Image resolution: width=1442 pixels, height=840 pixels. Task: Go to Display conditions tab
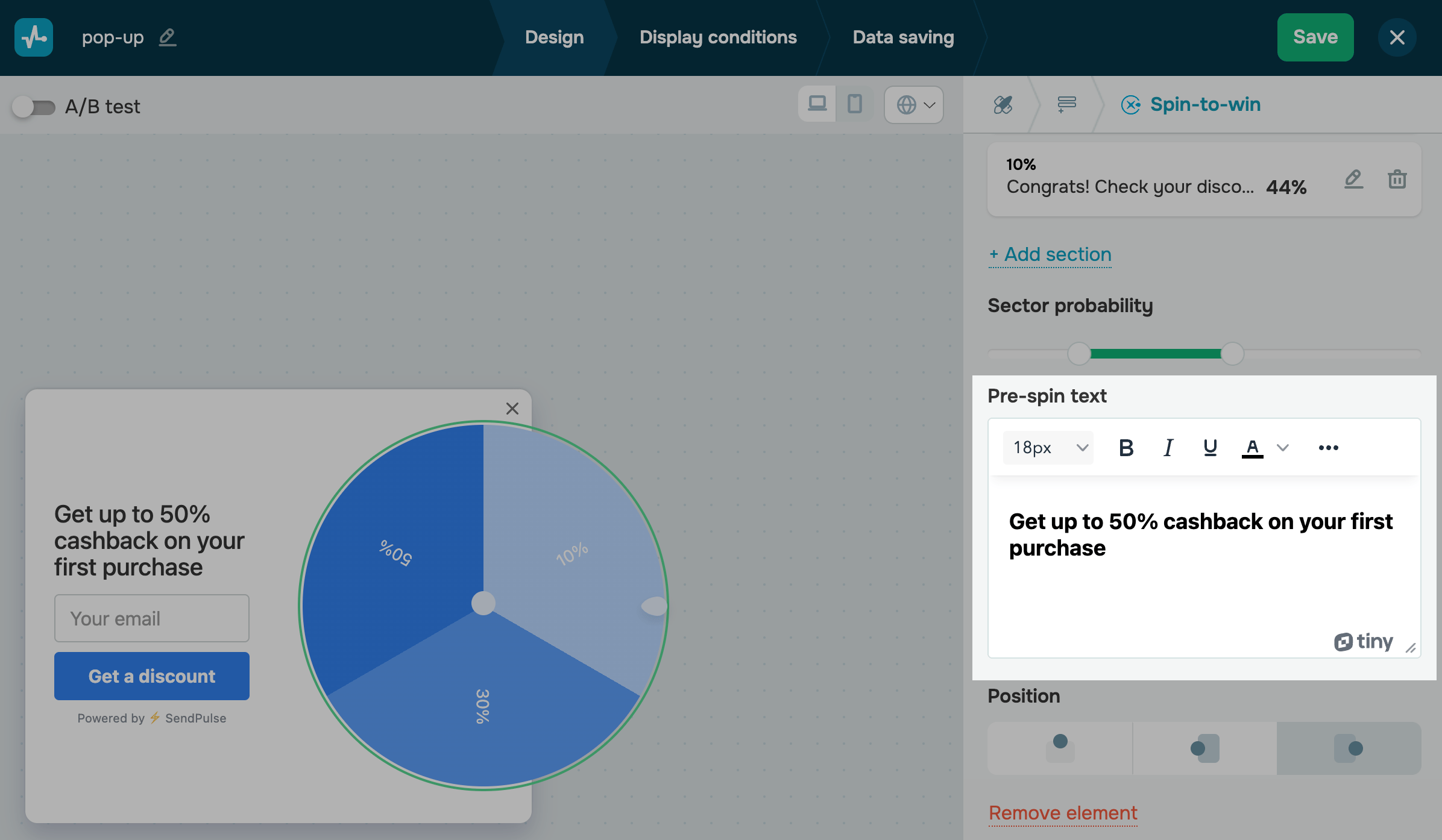tap(718, 37)
